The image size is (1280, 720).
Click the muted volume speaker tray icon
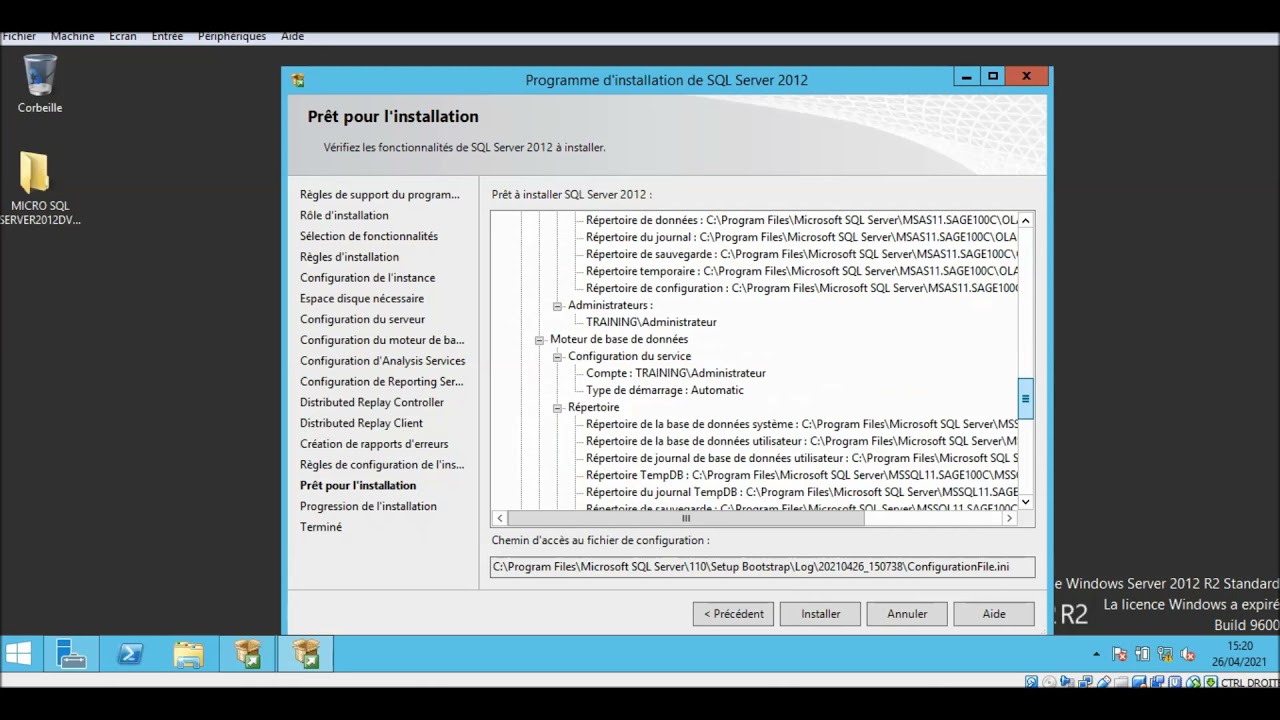[1188, 655]
